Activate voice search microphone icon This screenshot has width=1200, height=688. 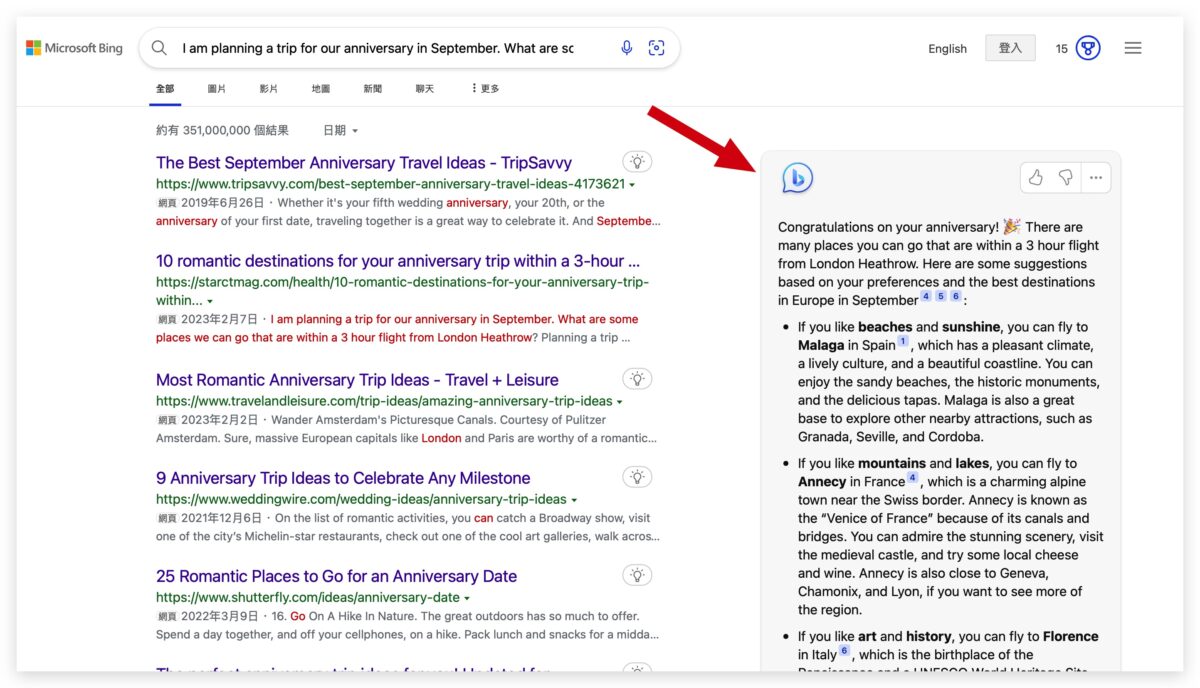click(x=627, y=48)
